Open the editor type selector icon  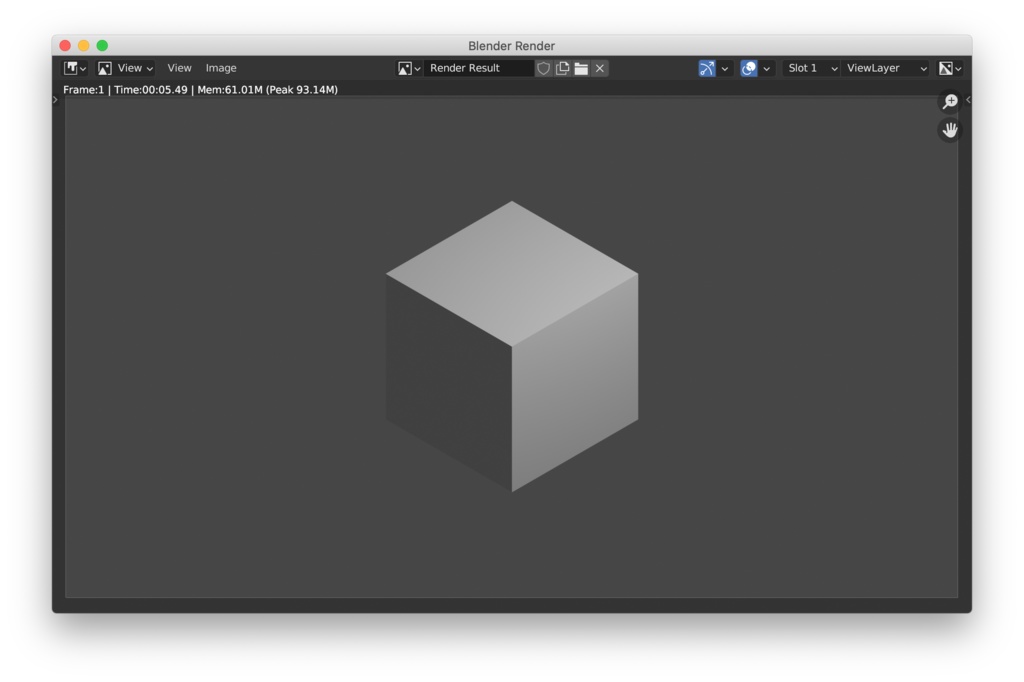coord(72,68)
